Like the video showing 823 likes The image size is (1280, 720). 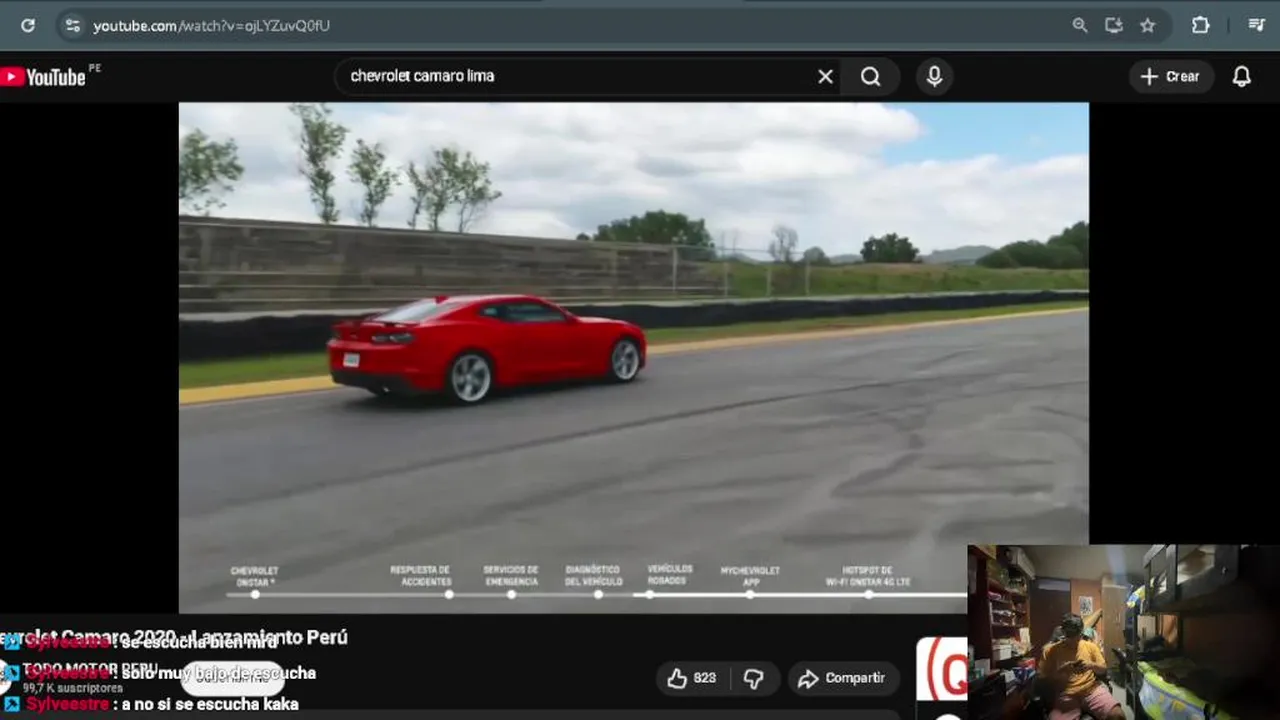[x=692, y=678]
